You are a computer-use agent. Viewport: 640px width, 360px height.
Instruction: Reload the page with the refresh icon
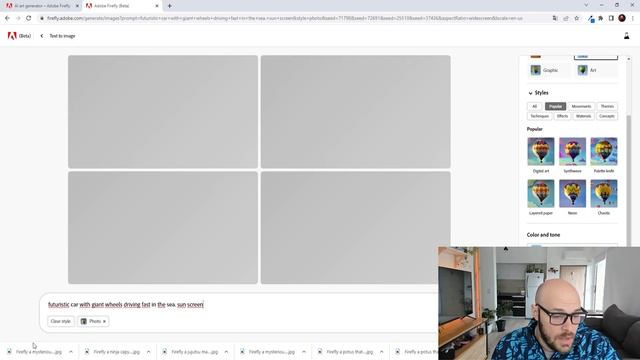(29, 18)
